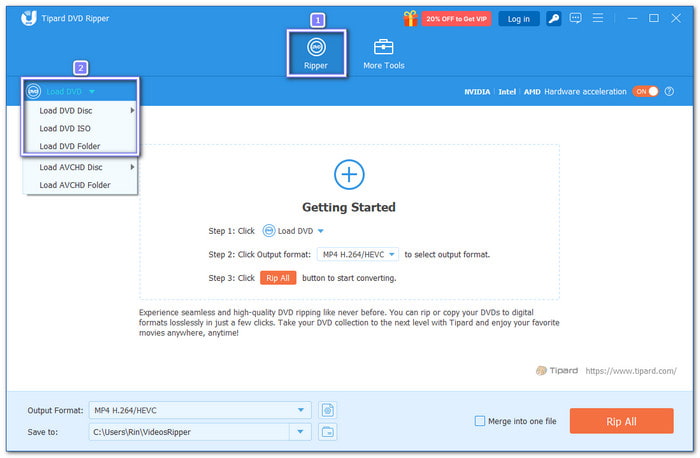Choose Load AVCHD Folder option
Screen dimensions: 700x458
click(74, 185)
